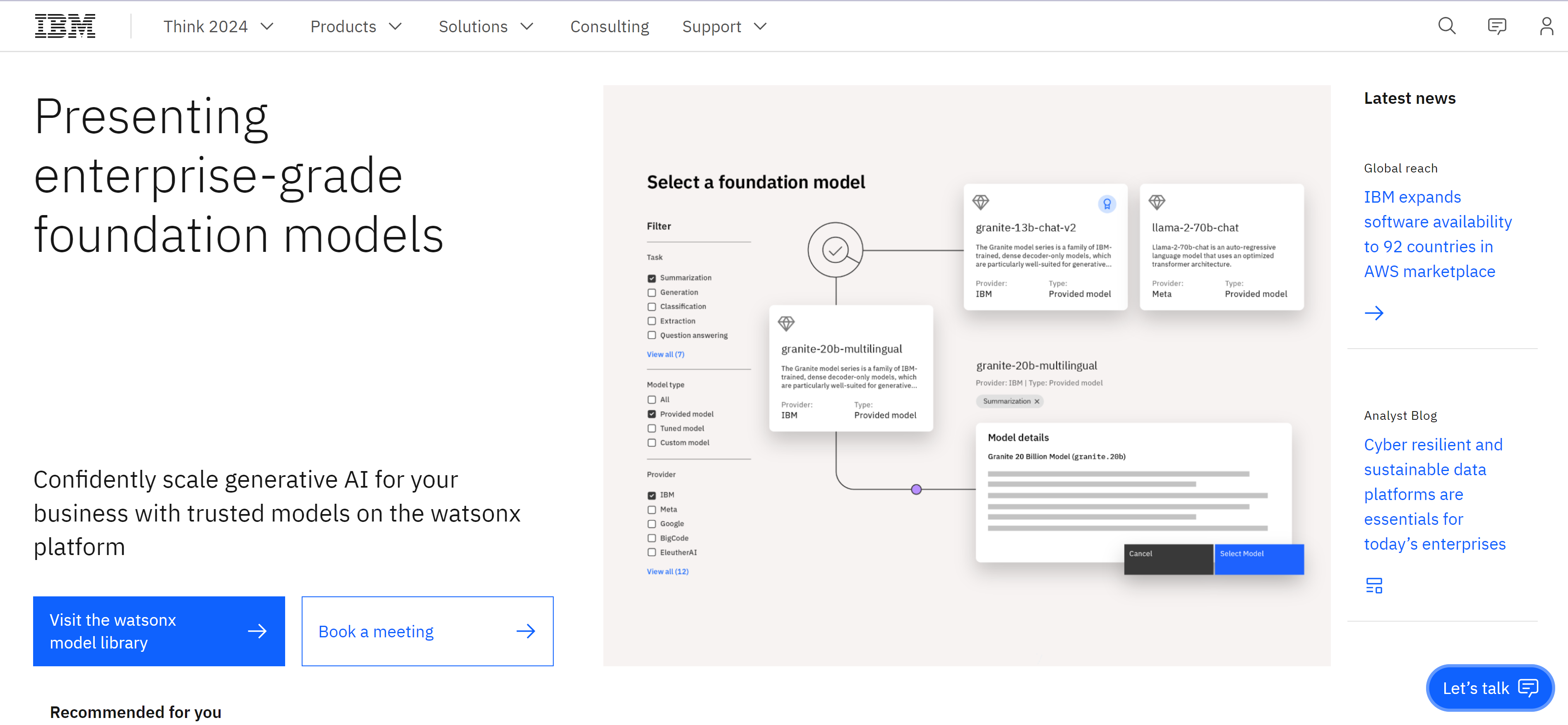Remove the Summarization tag via X
The image size is (1568, 725).
1037,402
